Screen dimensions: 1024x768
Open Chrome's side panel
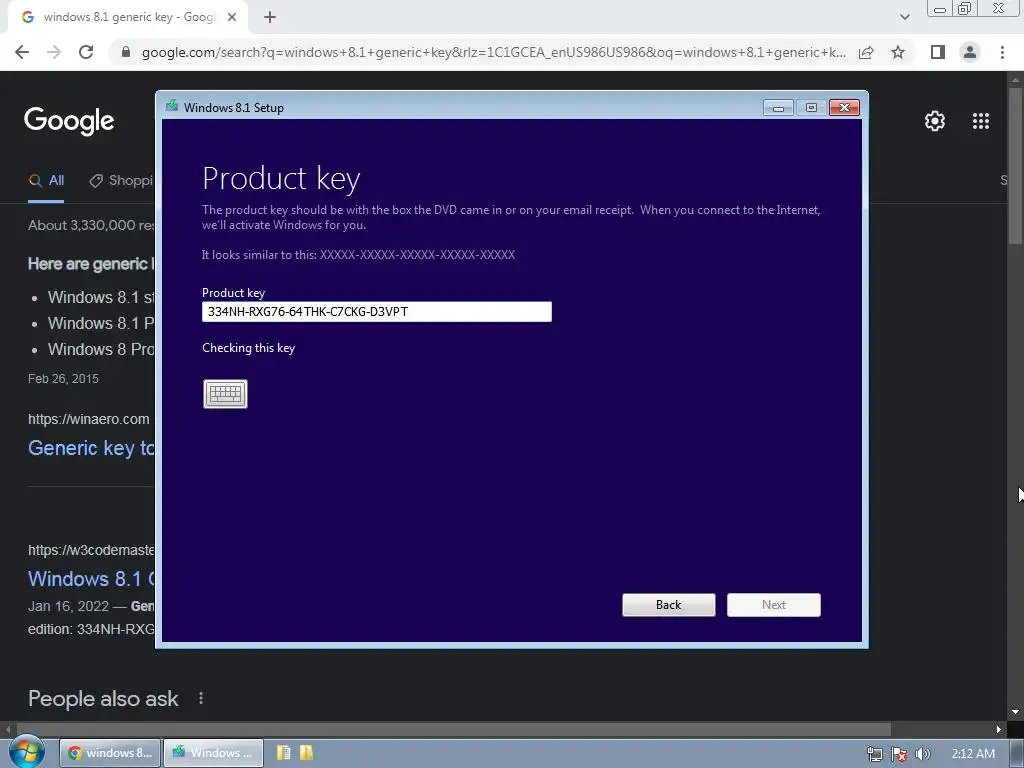tap(938, 52)
